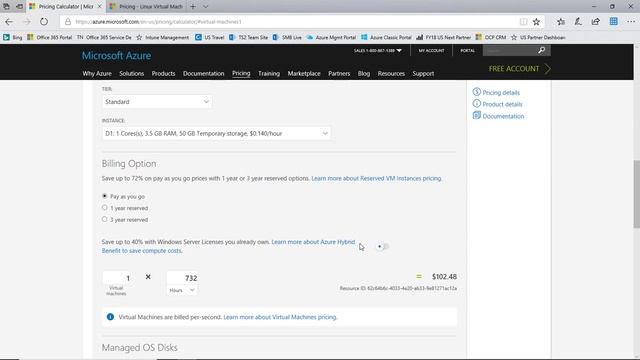Open Why Azure menu
The image size is (640, 360).
(x=97, y=73)
